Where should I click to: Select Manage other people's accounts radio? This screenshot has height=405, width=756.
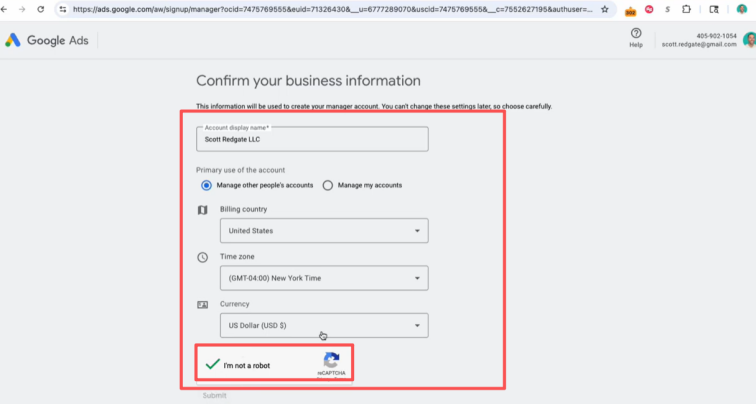(206, 185)
